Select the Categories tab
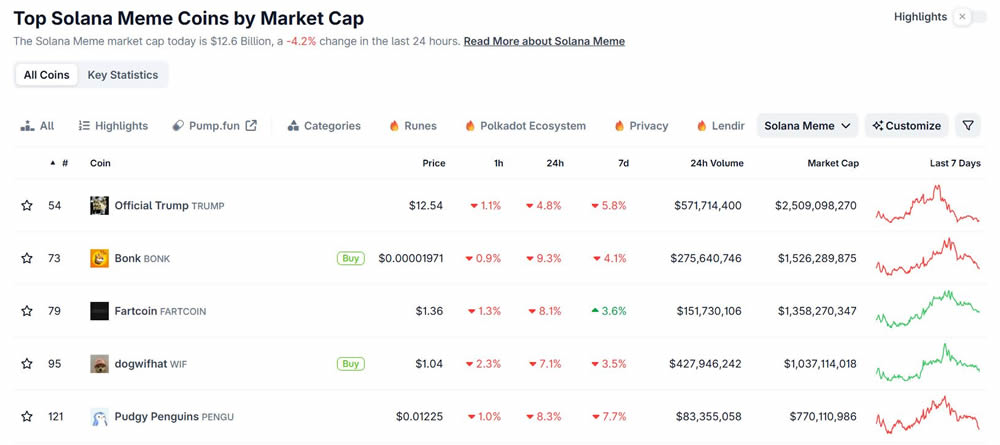 pos(324,126)
